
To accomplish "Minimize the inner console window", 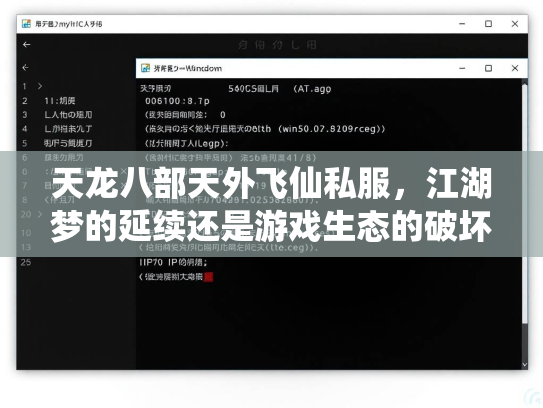I will point(462,68).
